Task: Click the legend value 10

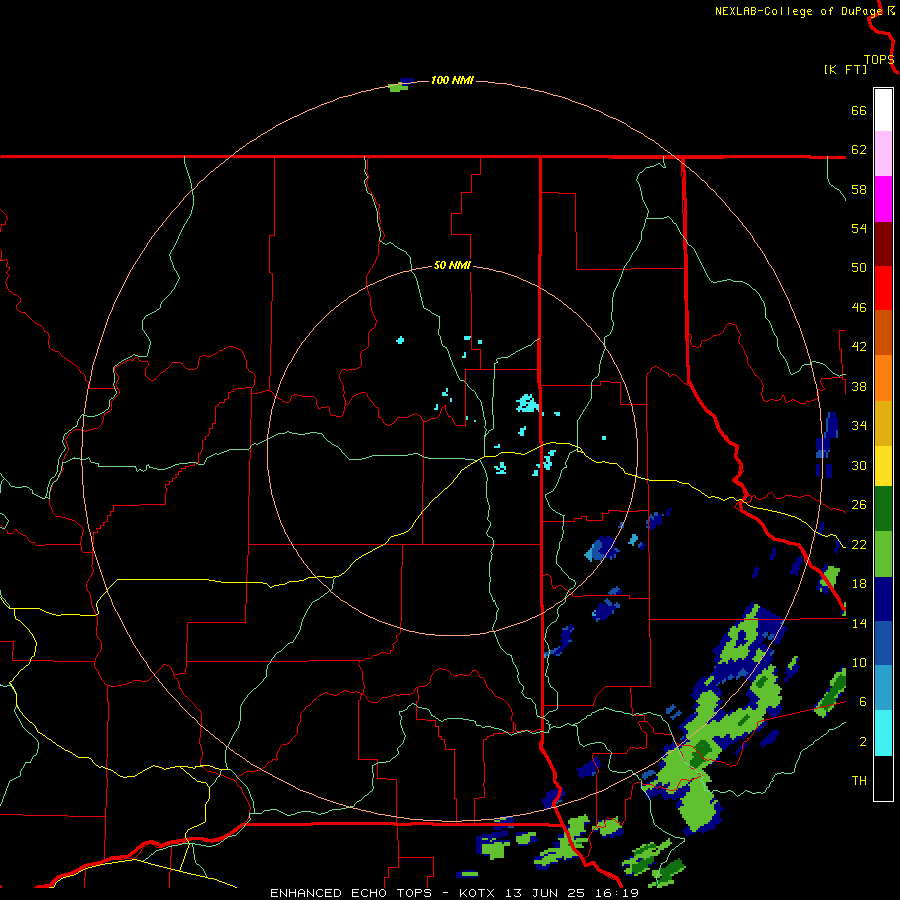Action: [859, 663]
